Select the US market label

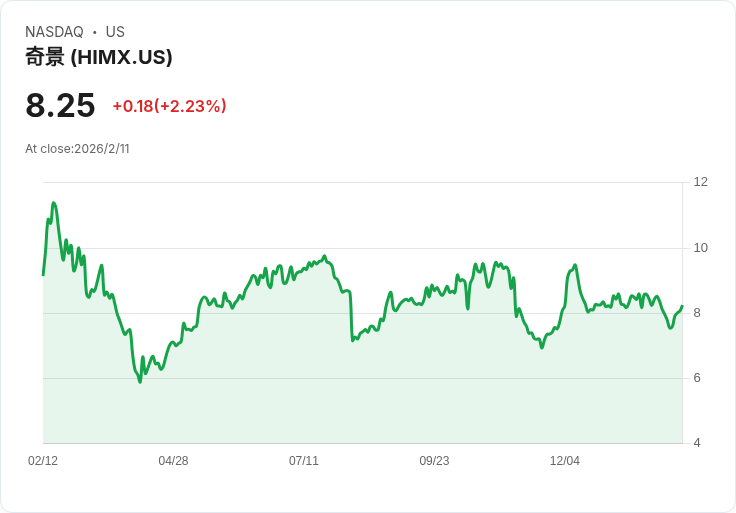115,32
